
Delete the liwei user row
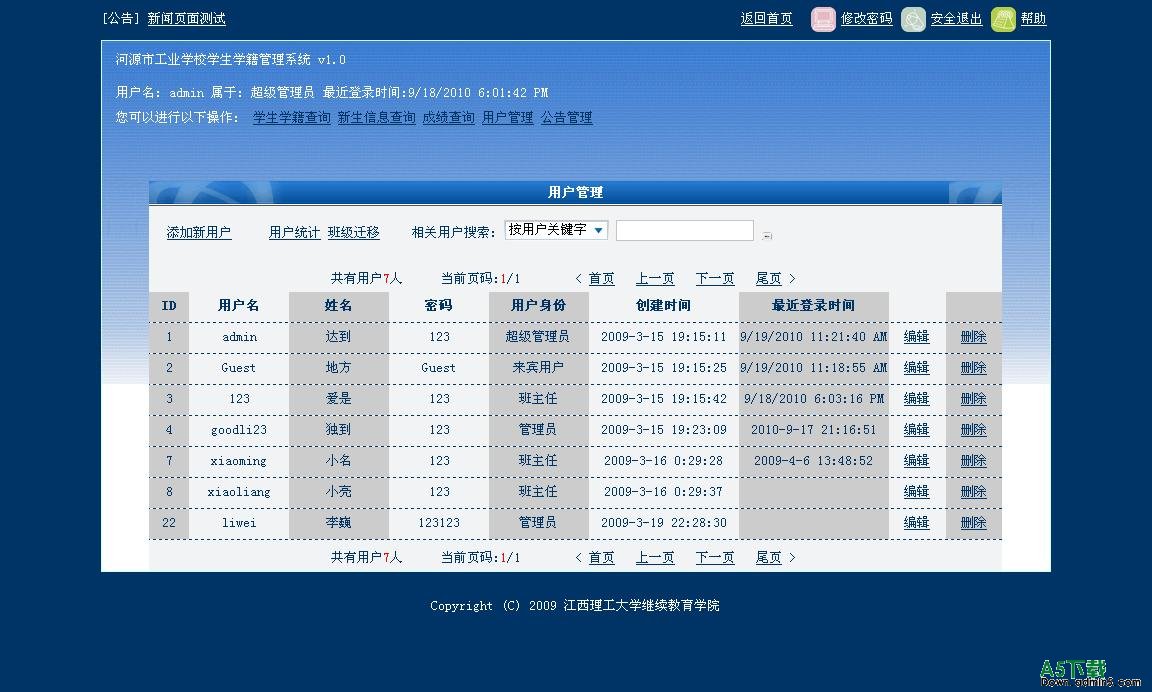[973, 523]
